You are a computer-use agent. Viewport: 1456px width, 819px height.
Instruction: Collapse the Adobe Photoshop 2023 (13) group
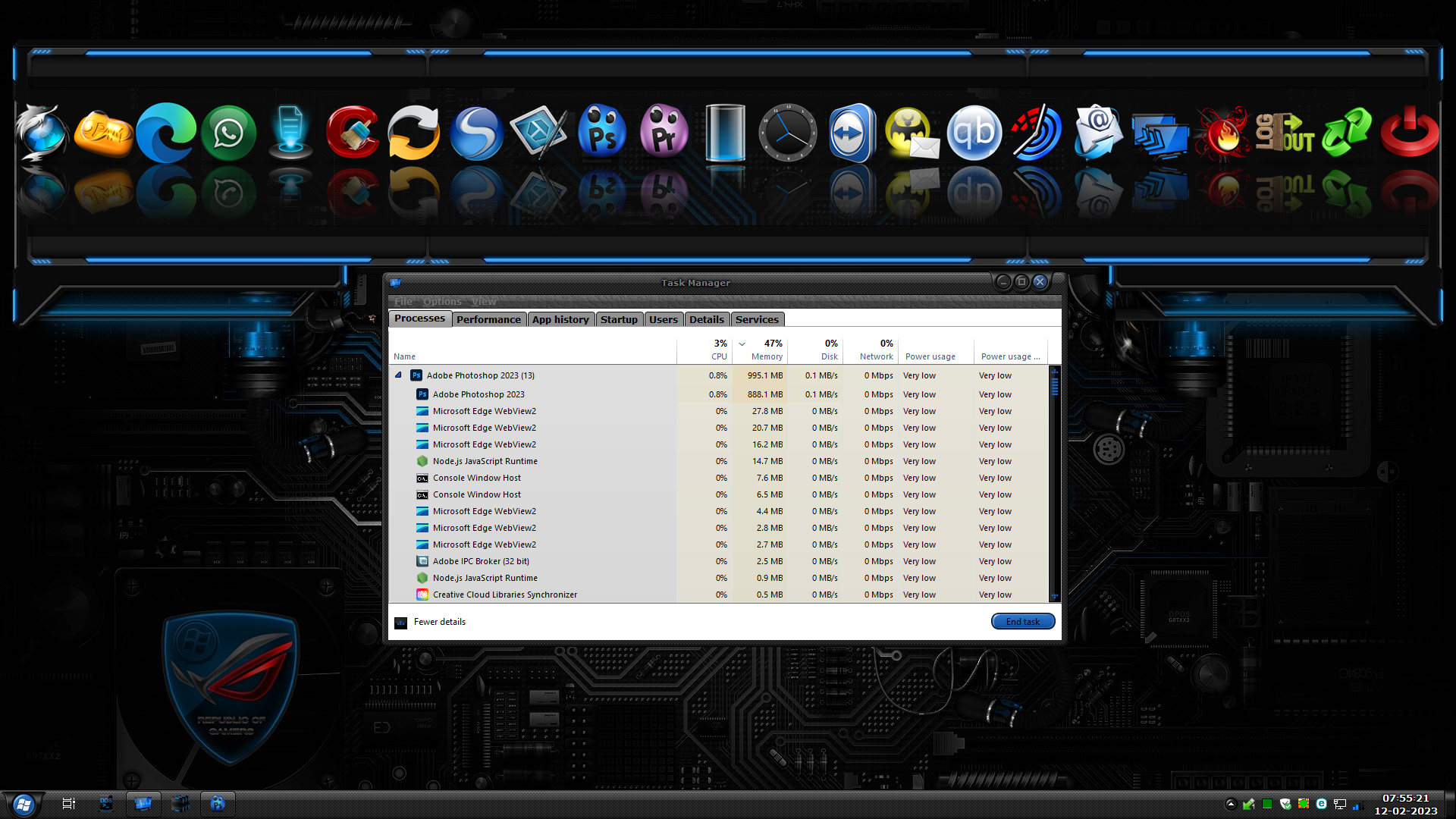[x=398, y=375]
